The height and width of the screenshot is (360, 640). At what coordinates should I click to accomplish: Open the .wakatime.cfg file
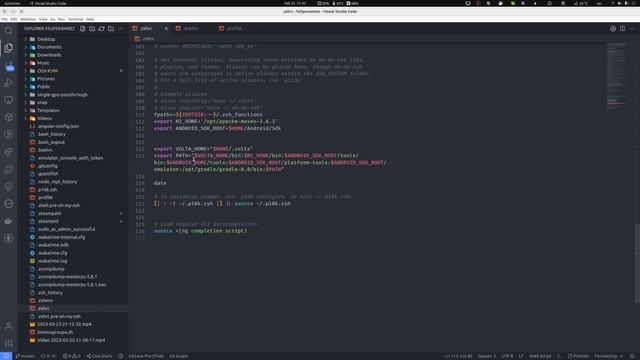click(52, 253)
